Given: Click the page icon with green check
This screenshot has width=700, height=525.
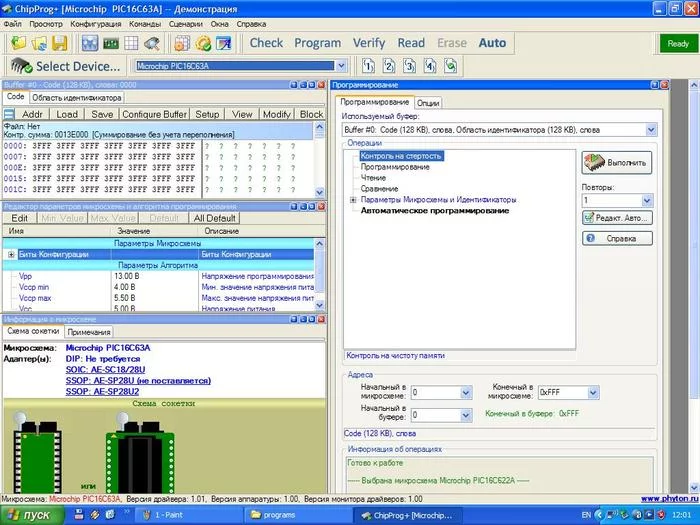Looking at the screenshot, I should click(x=451, y=66).
